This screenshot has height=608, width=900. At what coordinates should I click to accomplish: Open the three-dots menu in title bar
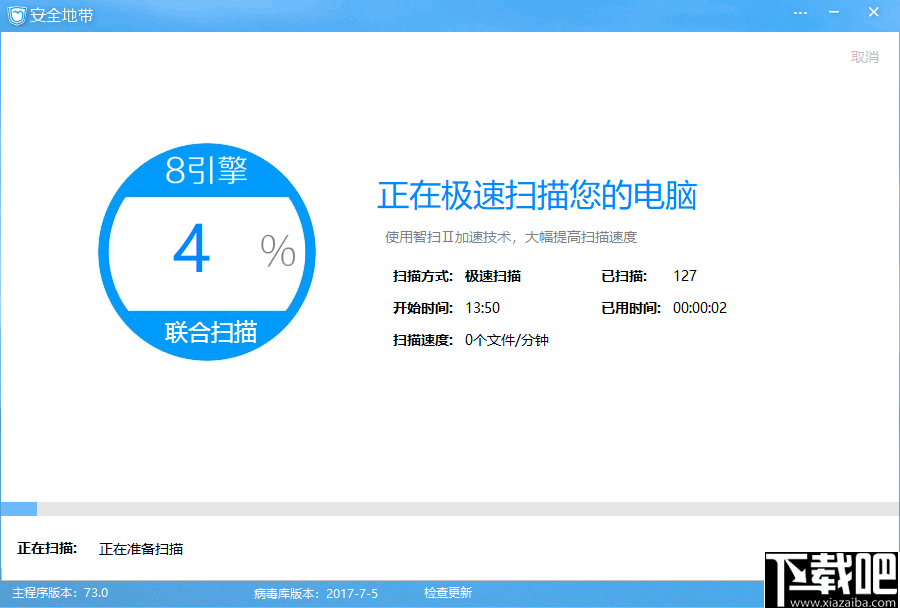click(x=800, y=13)
